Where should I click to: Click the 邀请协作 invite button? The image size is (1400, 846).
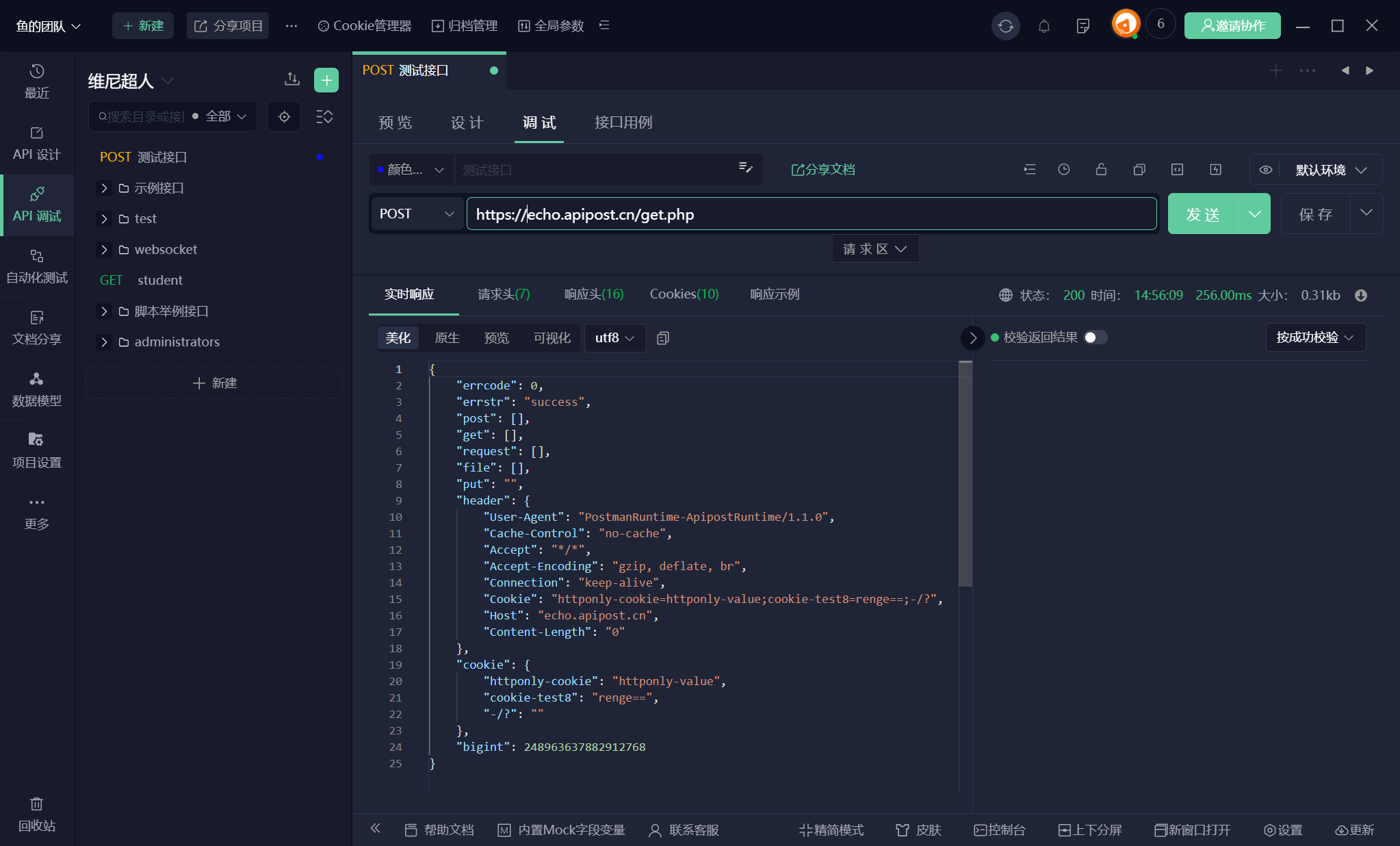point(1232,26)
